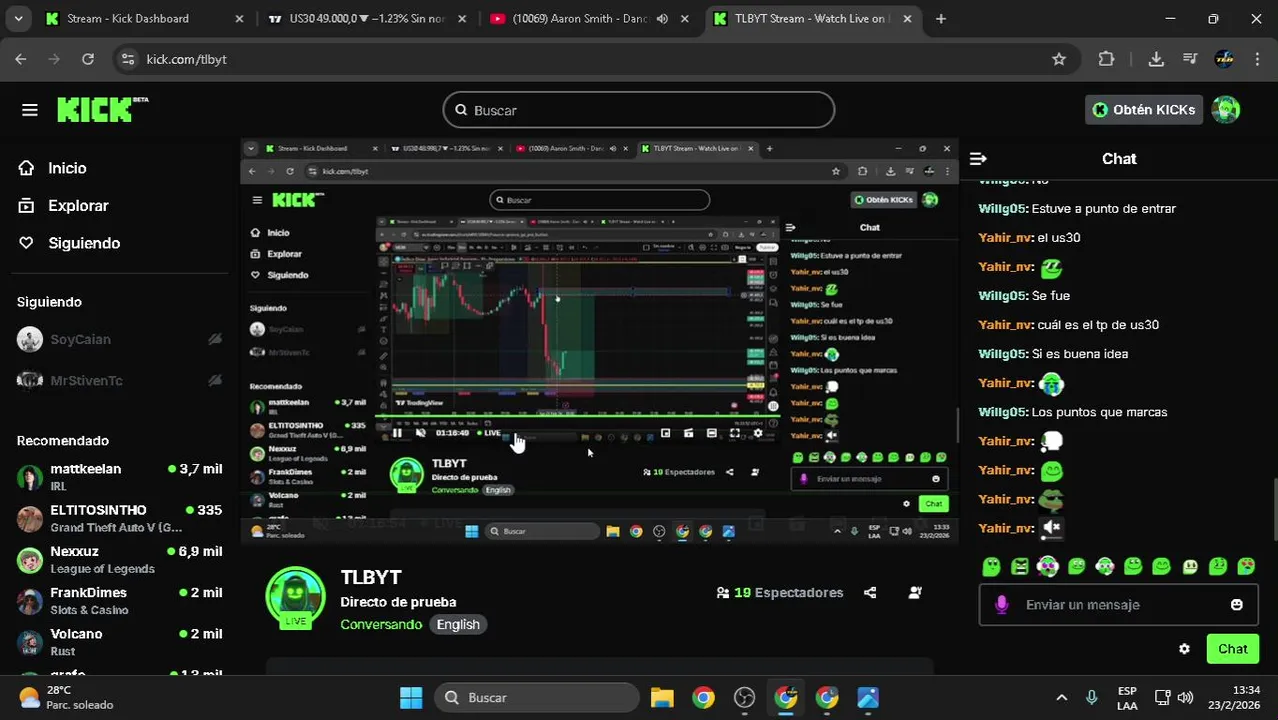Screen dimensions: 1278x720
Task: Open the Chrome three-dot menu
Action: pyautogui.click(x=1257, y=59)
